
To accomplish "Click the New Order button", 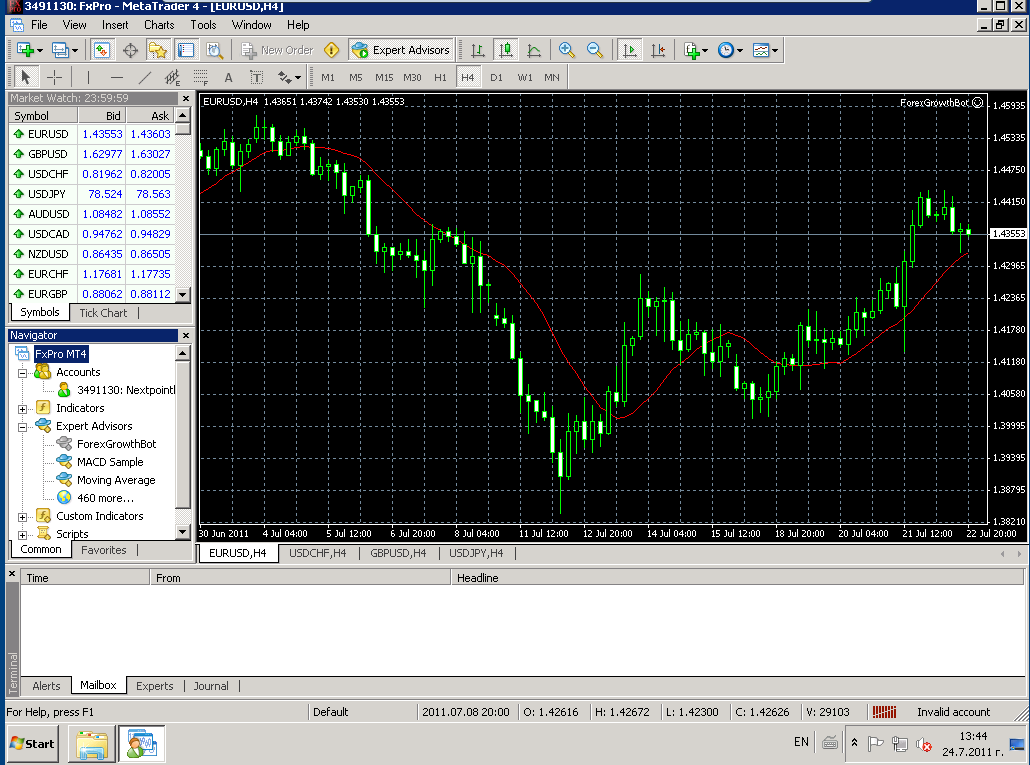I will 278,50.
